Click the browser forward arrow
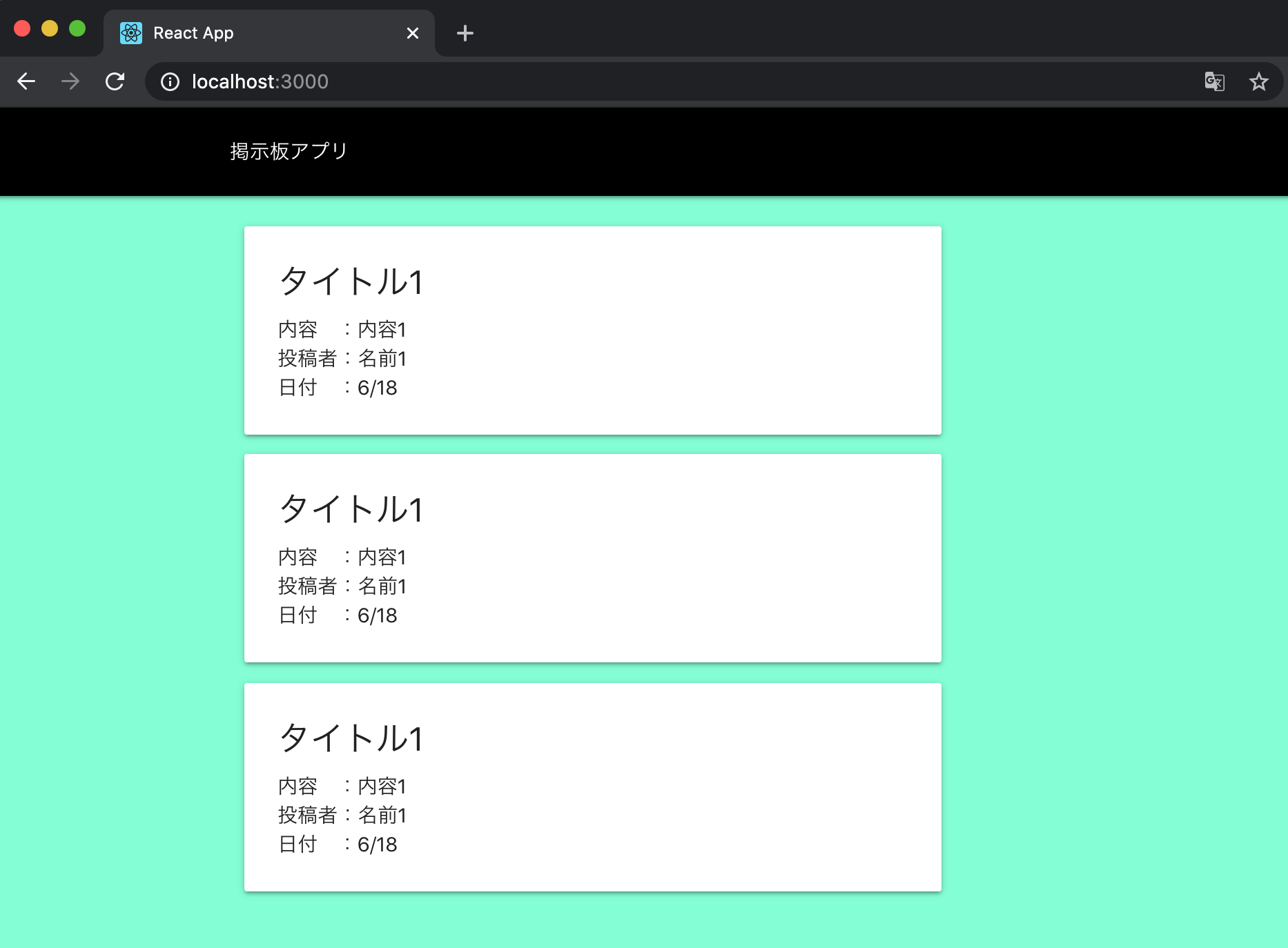 (70, 81)
